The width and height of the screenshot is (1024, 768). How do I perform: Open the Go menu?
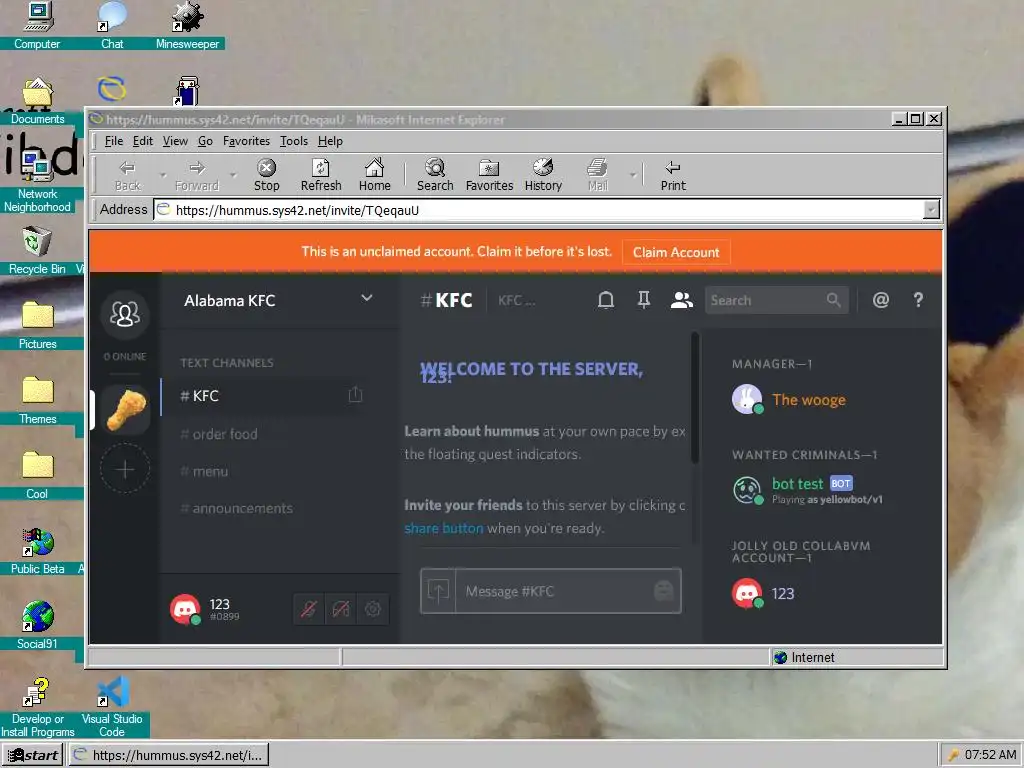pos(205,141)
